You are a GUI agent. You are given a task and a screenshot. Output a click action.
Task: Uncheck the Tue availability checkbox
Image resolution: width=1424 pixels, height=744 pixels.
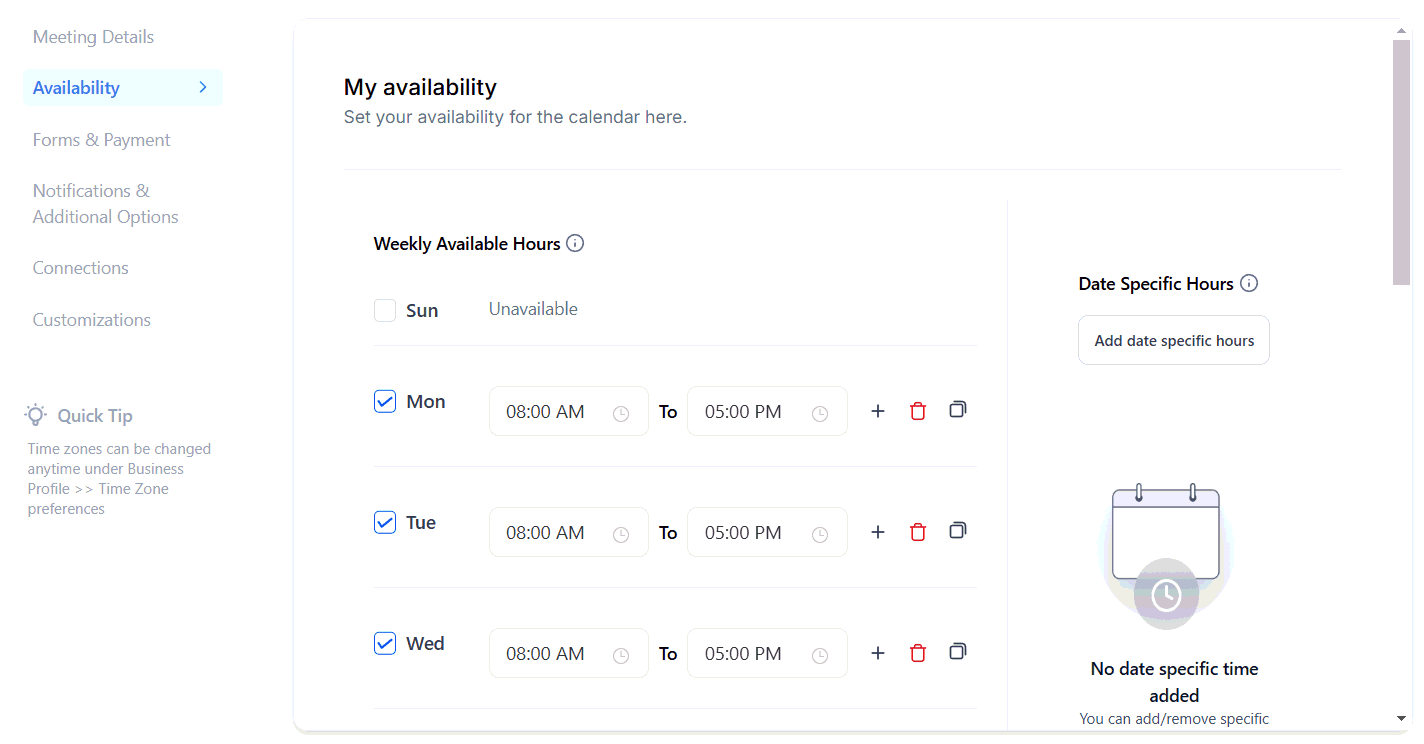385,523
